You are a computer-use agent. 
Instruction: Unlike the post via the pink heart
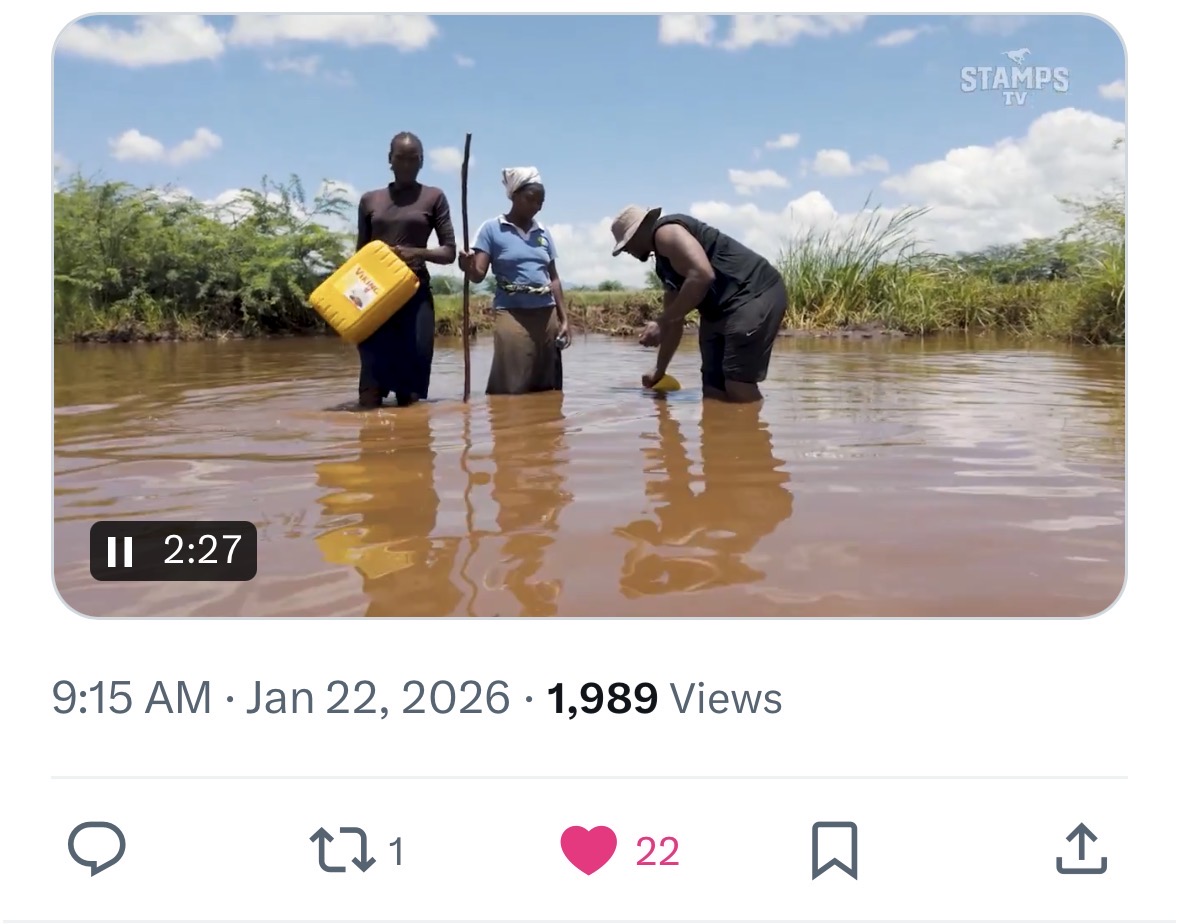click(588, 851)
